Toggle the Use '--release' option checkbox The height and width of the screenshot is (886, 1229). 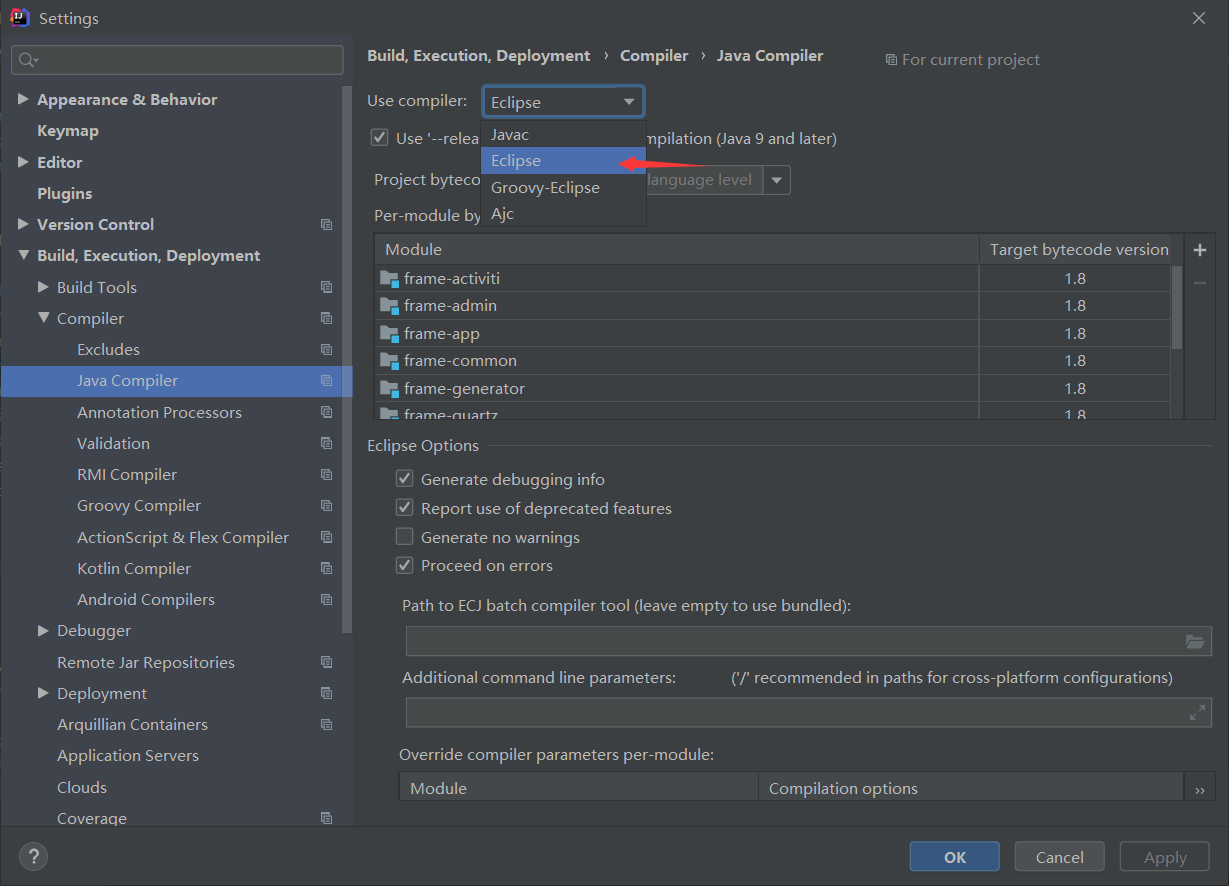click(x=379, y=138)
